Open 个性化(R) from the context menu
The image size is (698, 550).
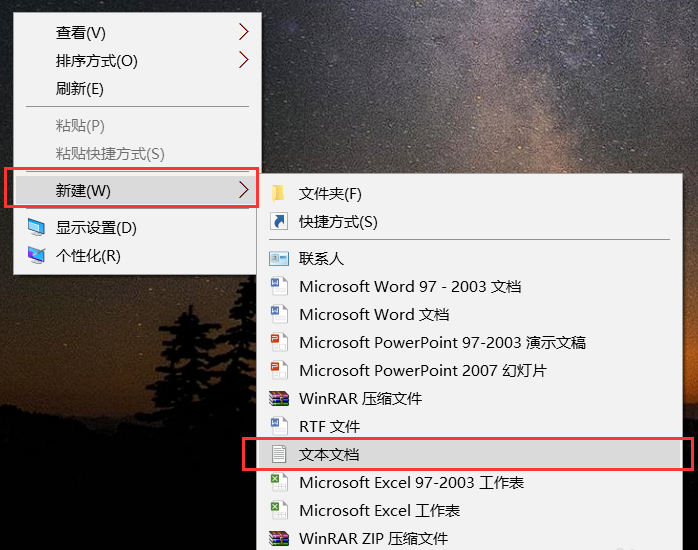pyautogui.click(x=136, y=255)
